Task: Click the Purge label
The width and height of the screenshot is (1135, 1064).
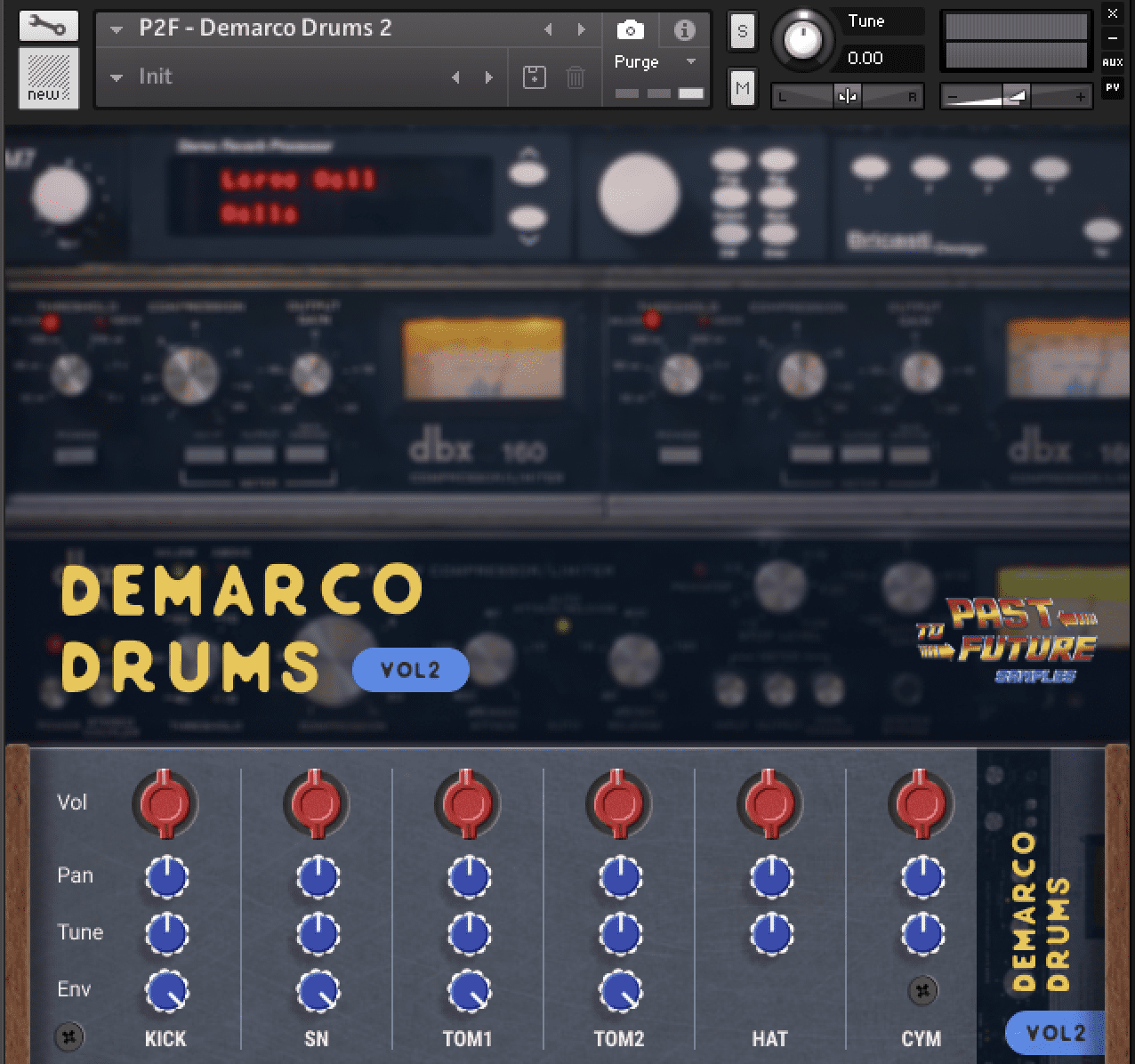Action: [636, 62]
